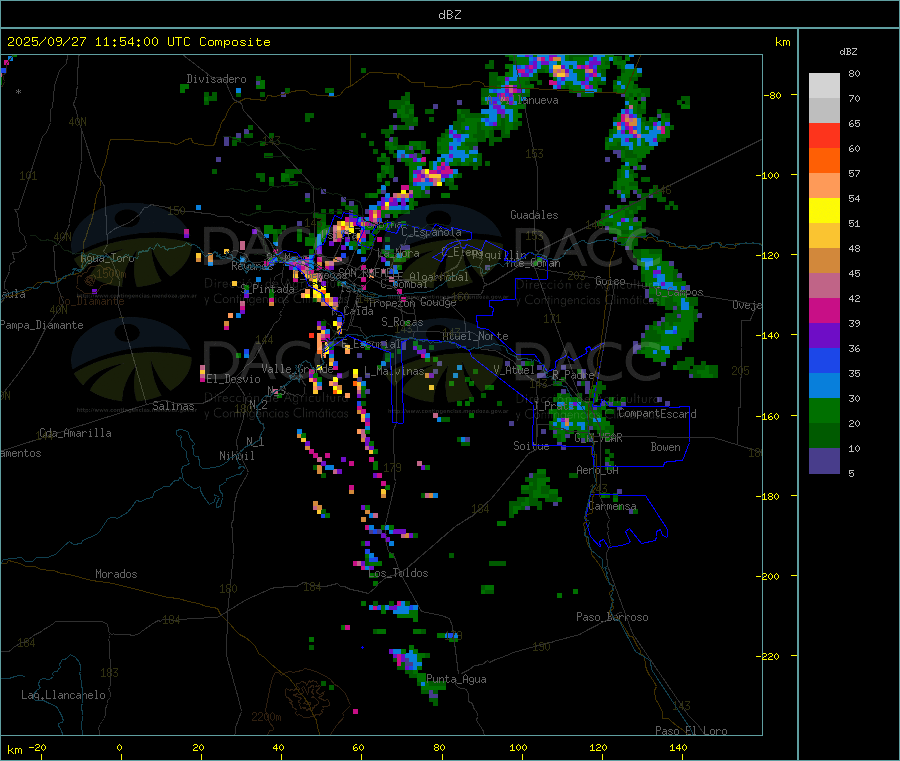Click the '-80' km tick on the vertical axis
900x761 pixels.
(773, 95)
